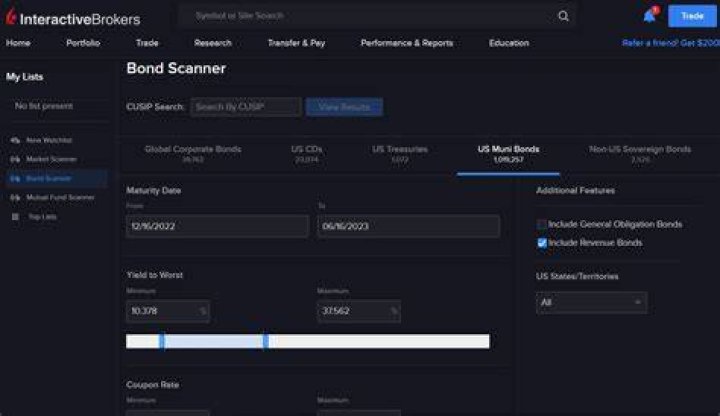The width and height of the screenshot is (720, 416).
Task: Click the Yield to Worst slider track
Action: pyautogui.click(x=308, y=342)
